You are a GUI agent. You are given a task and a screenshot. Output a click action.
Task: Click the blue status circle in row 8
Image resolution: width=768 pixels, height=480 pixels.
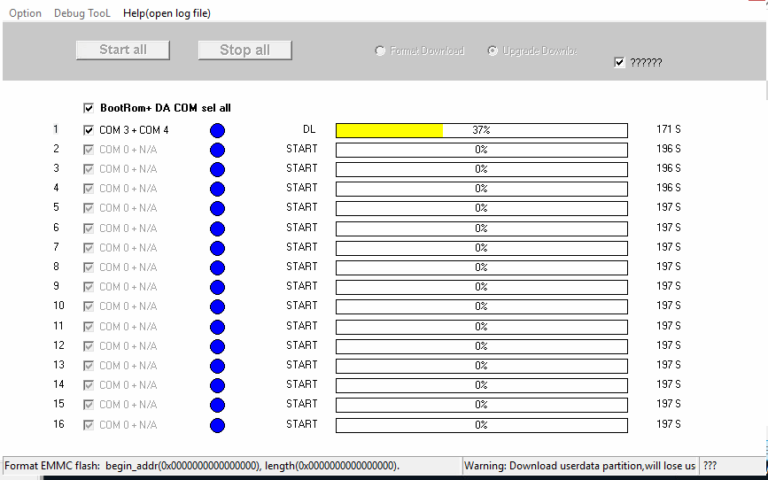(x=217, y=268)
